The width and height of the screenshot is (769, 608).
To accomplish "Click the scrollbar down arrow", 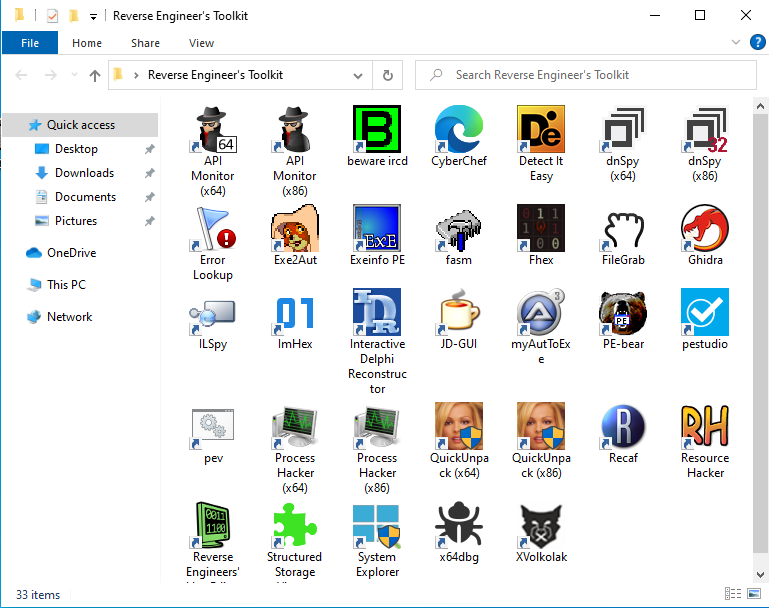I will (x=760, y=574).
